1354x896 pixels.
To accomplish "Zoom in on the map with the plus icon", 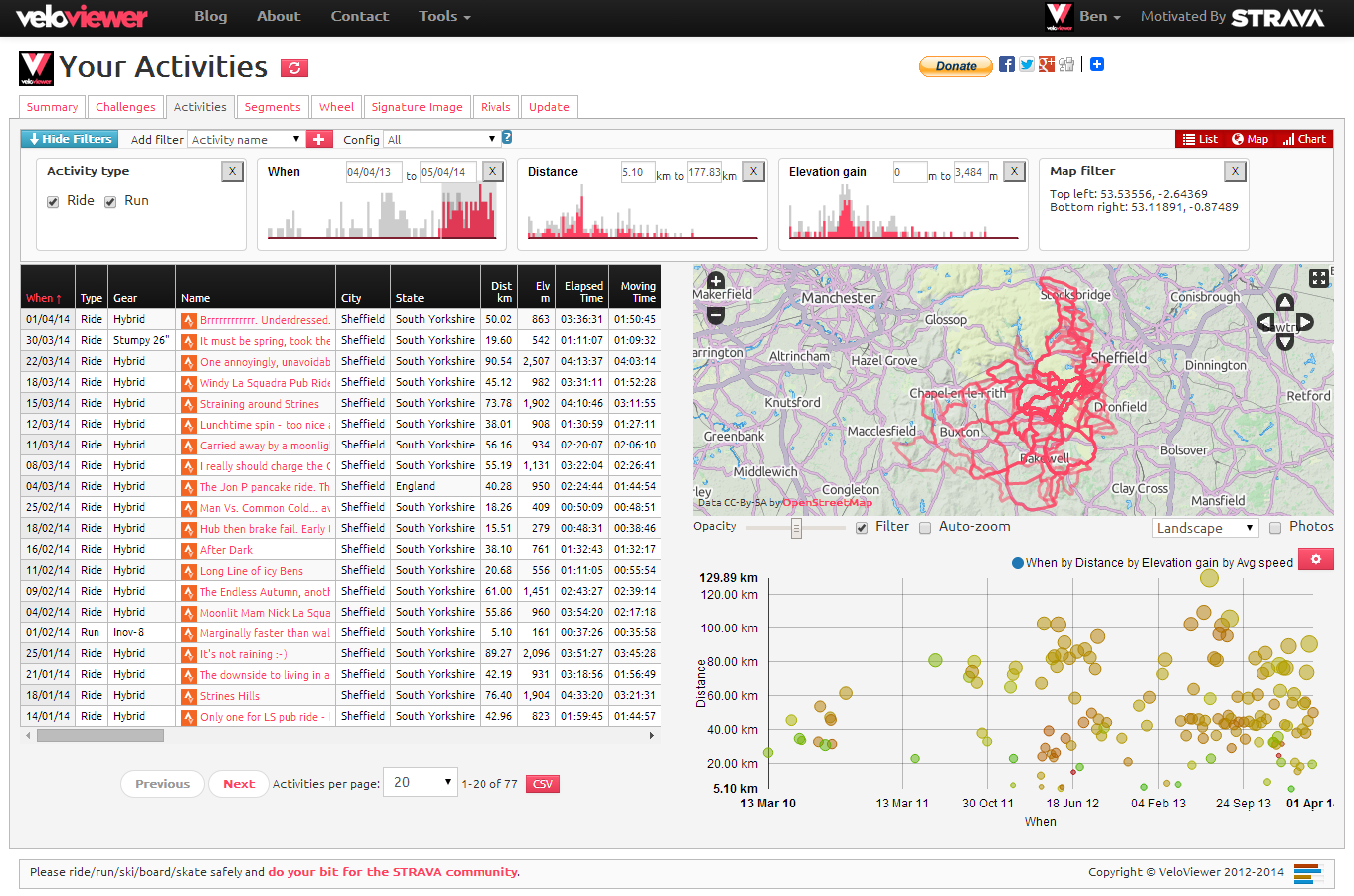I will tap(715, 280).
